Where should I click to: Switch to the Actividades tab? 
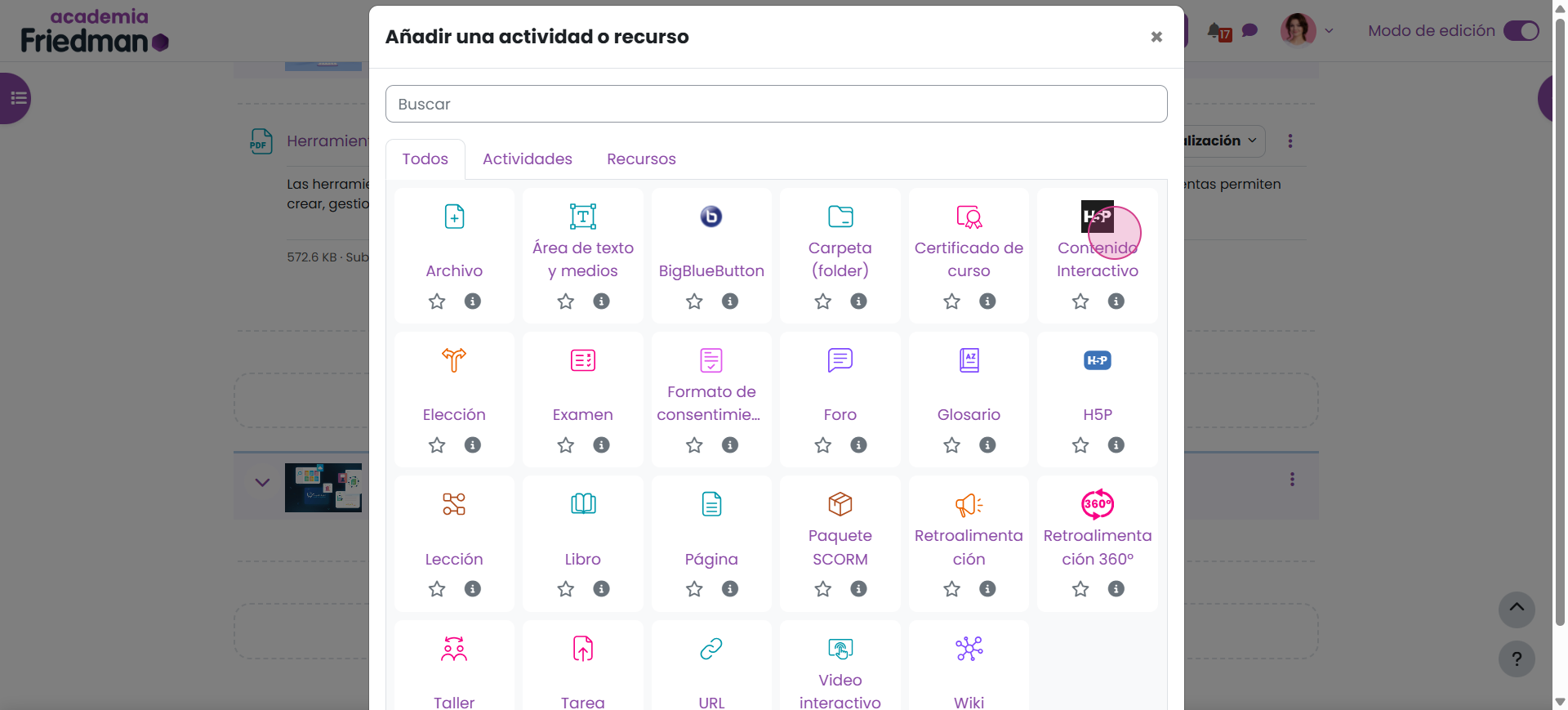(528, 159)
